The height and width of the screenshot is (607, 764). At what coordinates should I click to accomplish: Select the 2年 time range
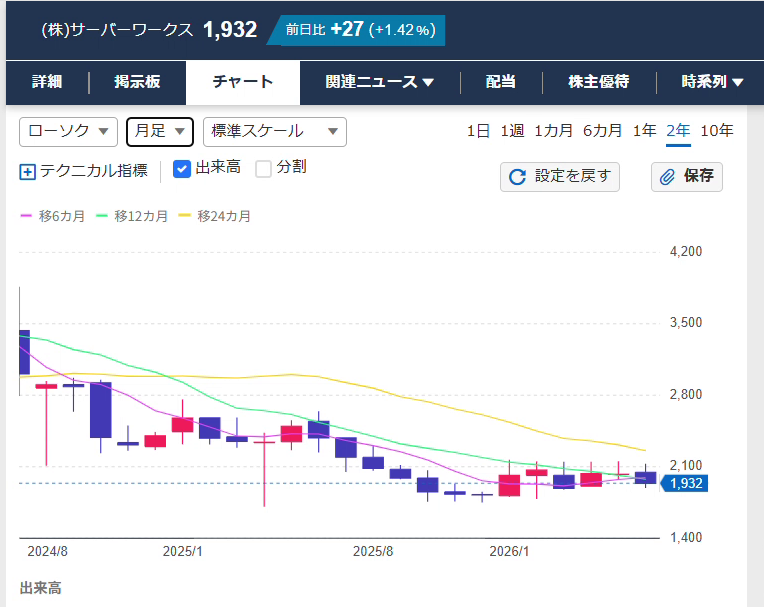click(678, 131)
